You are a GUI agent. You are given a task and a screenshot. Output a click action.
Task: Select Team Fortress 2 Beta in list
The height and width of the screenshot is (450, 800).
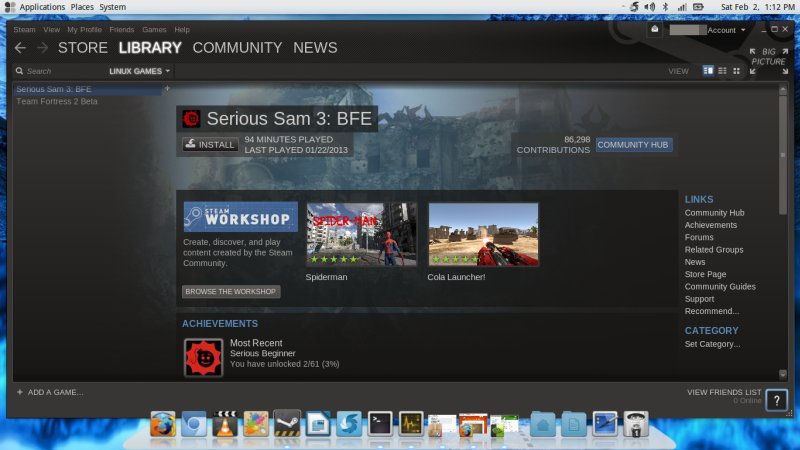coord(57,101)
